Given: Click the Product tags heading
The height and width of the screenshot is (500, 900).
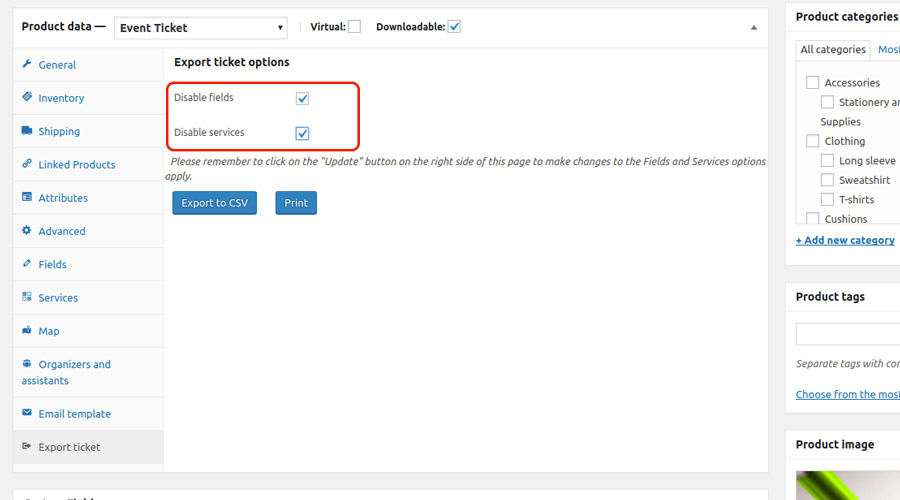Looking at the screenshot, I should click(830, 297).
